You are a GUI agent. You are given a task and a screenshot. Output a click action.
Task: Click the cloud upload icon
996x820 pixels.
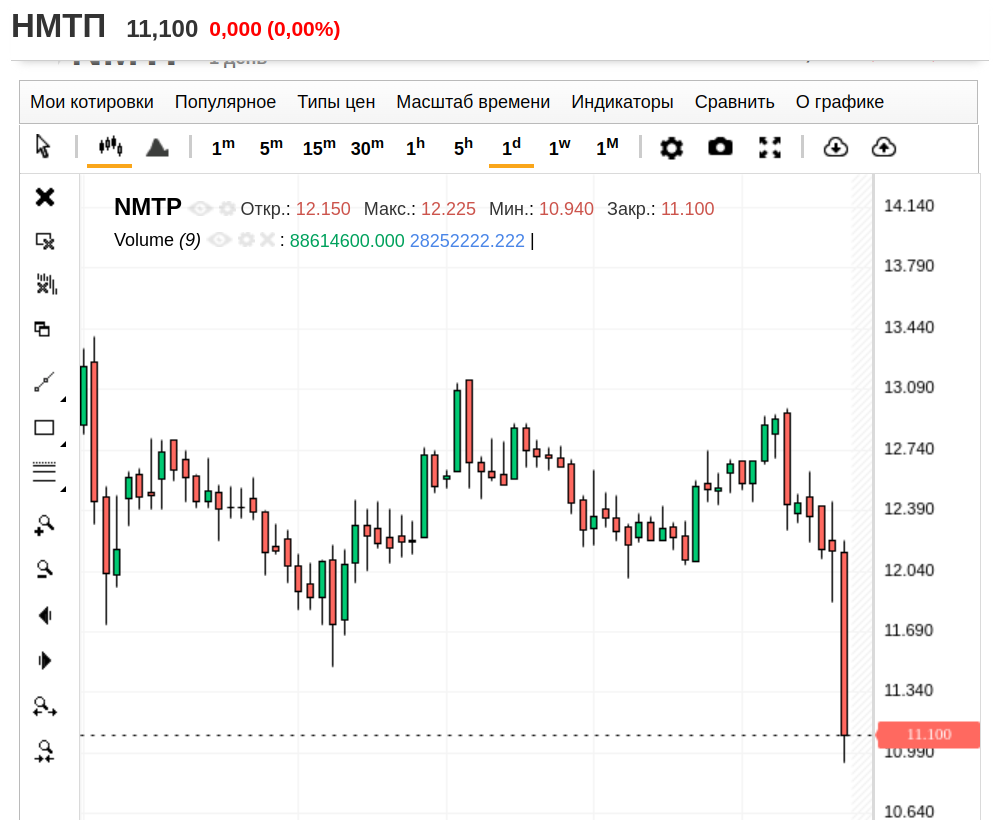[x=884, y=147]
